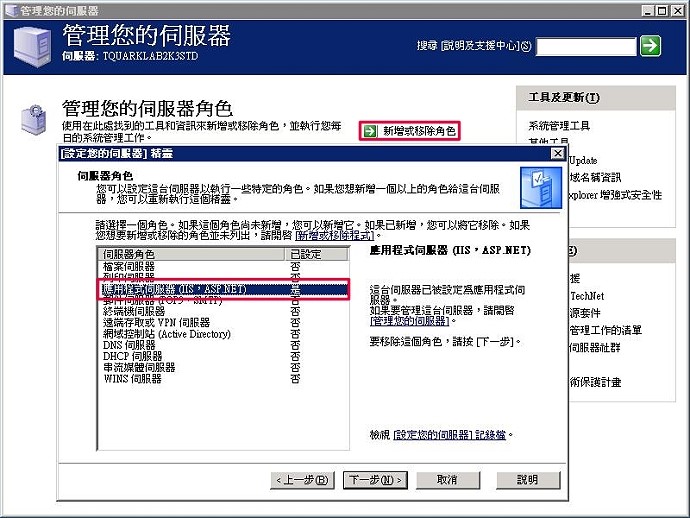This screenshot has width=690, height=518.
Task: Click green arrow beside 新增或移除角色
Action: click(370, 131)
